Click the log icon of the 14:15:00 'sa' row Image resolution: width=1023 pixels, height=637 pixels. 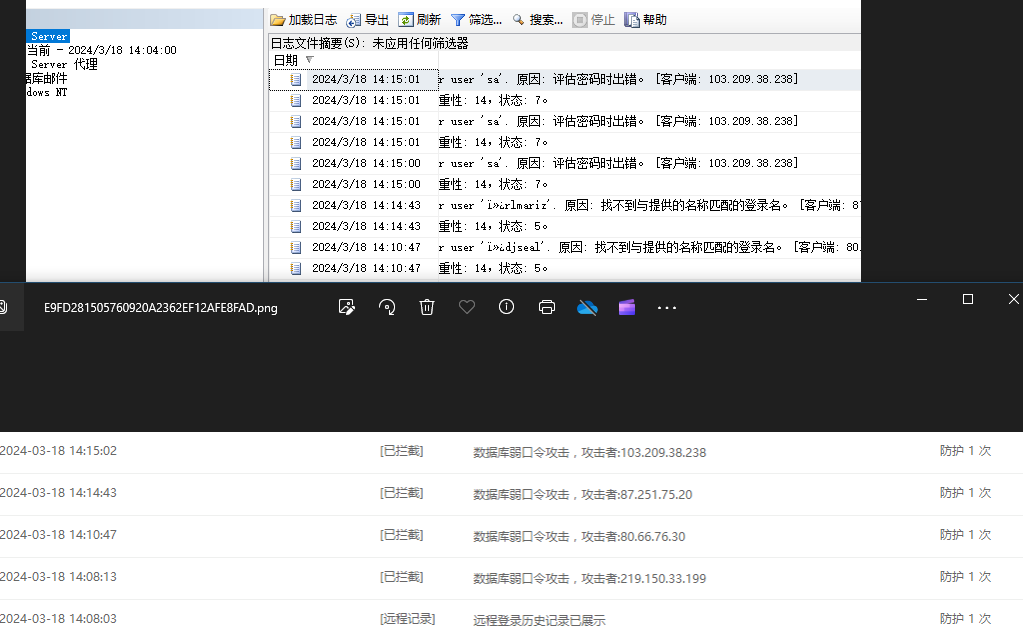(296, 163)
